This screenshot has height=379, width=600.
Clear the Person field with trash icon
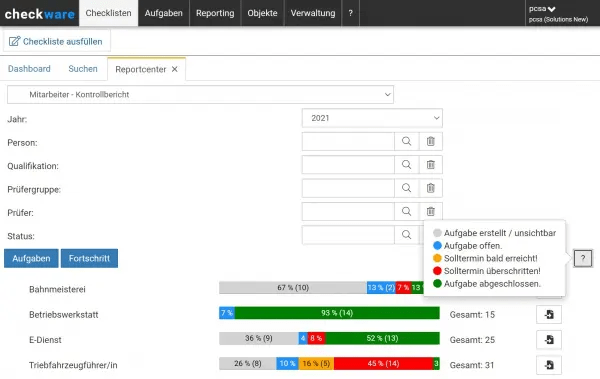pyautogui.click(x=431, y=142)
